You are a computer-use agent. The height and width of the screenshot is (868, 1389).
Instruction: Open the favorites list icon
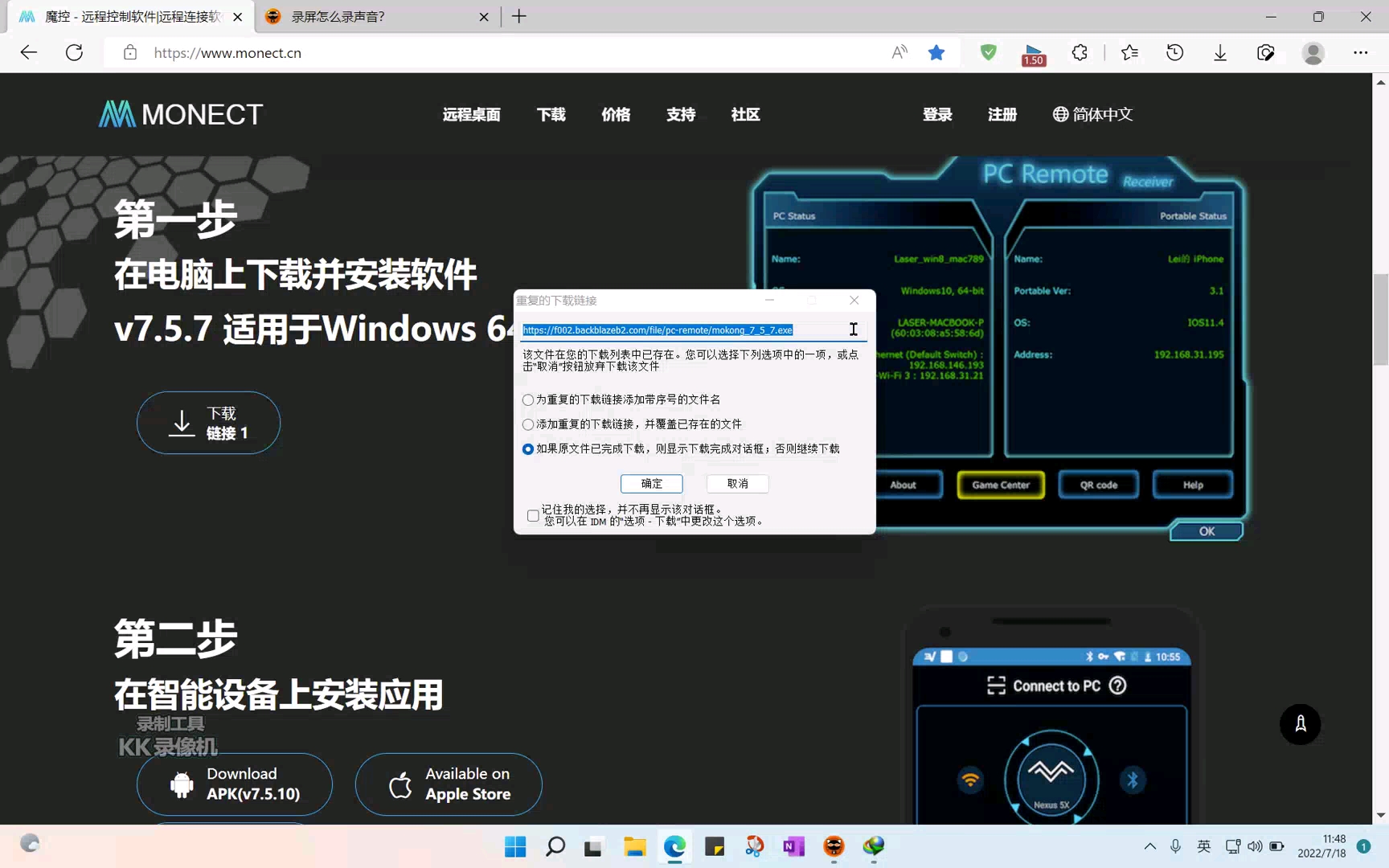click(1129, 53)
